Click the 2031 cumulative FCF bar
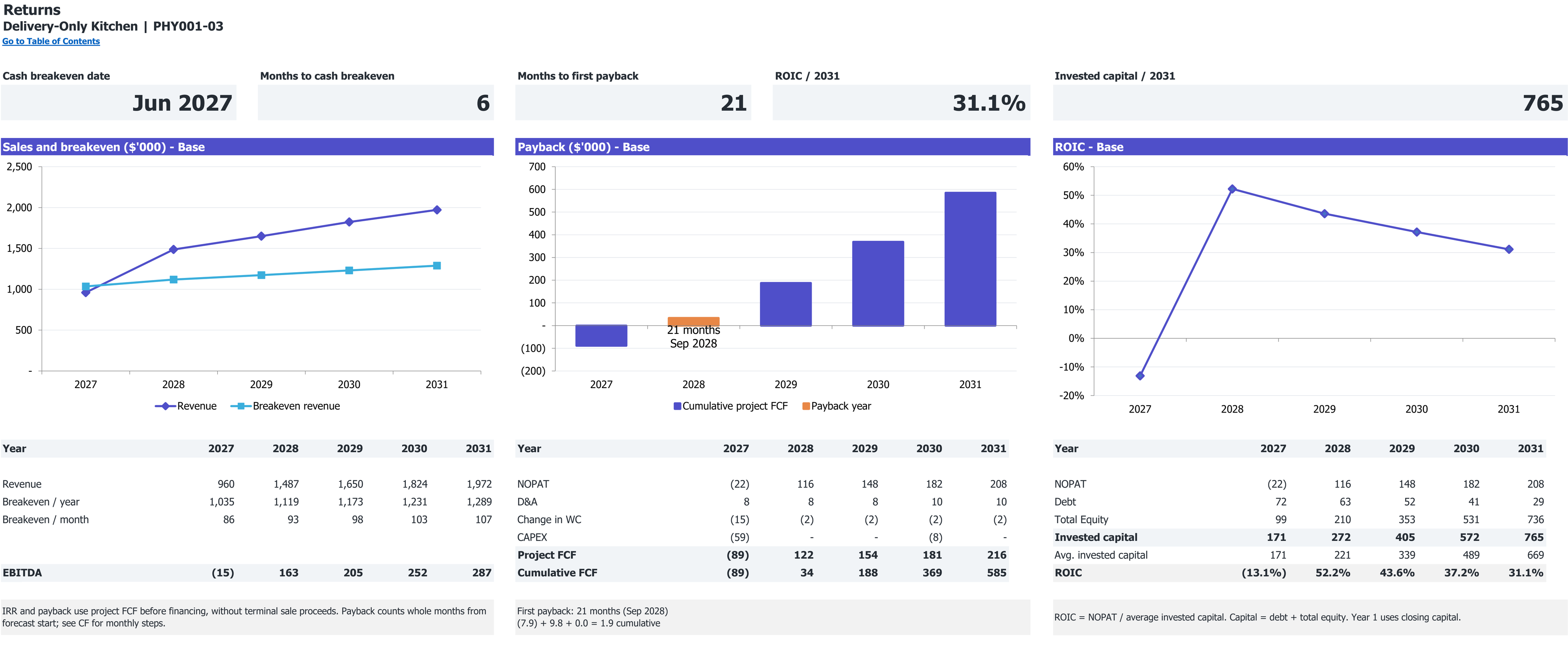This screenshot has height=653, width=1568. pos(970,259)
